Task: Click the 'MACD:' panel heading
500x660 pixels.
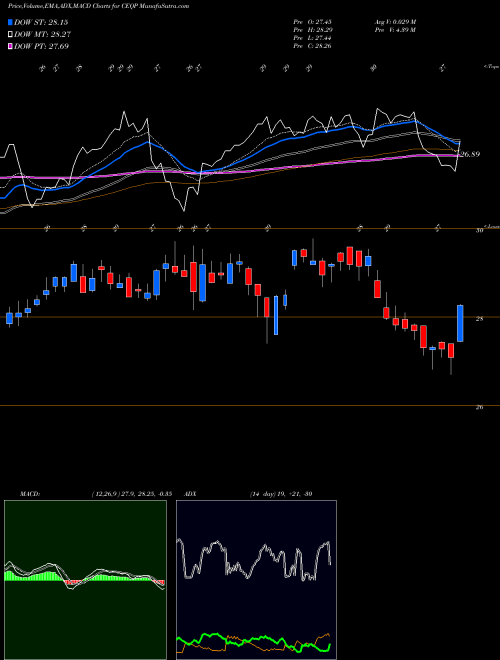Action: [x=30, y=494]
